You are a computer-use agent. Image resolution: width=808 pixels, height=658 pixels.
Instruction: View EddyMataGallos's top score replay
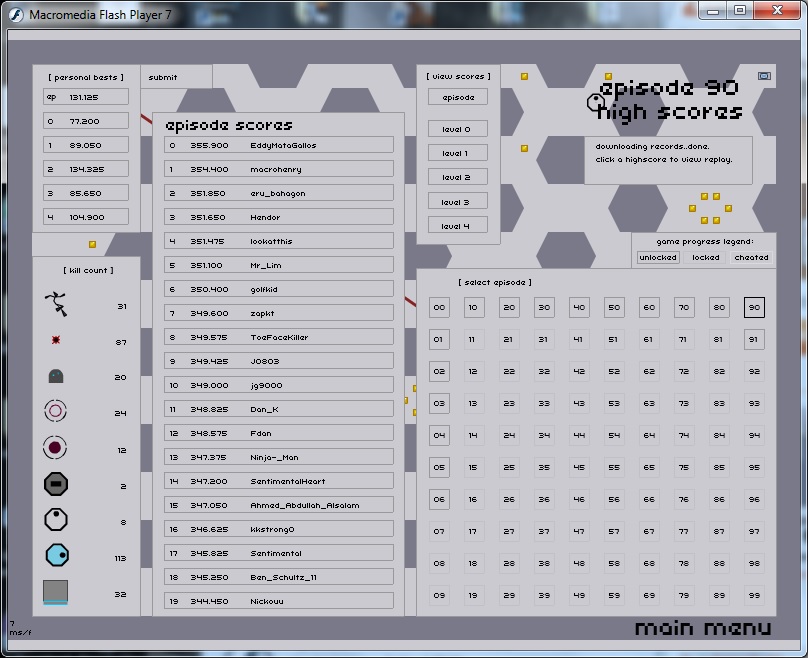point(279,145)
